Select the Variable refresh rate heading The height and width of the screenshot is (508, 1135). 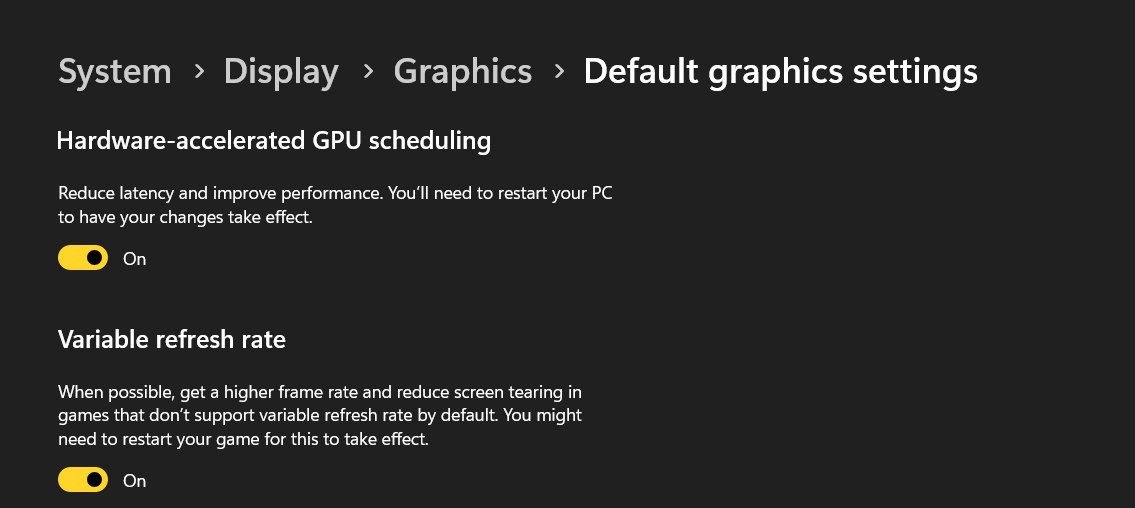click(172, 340)
